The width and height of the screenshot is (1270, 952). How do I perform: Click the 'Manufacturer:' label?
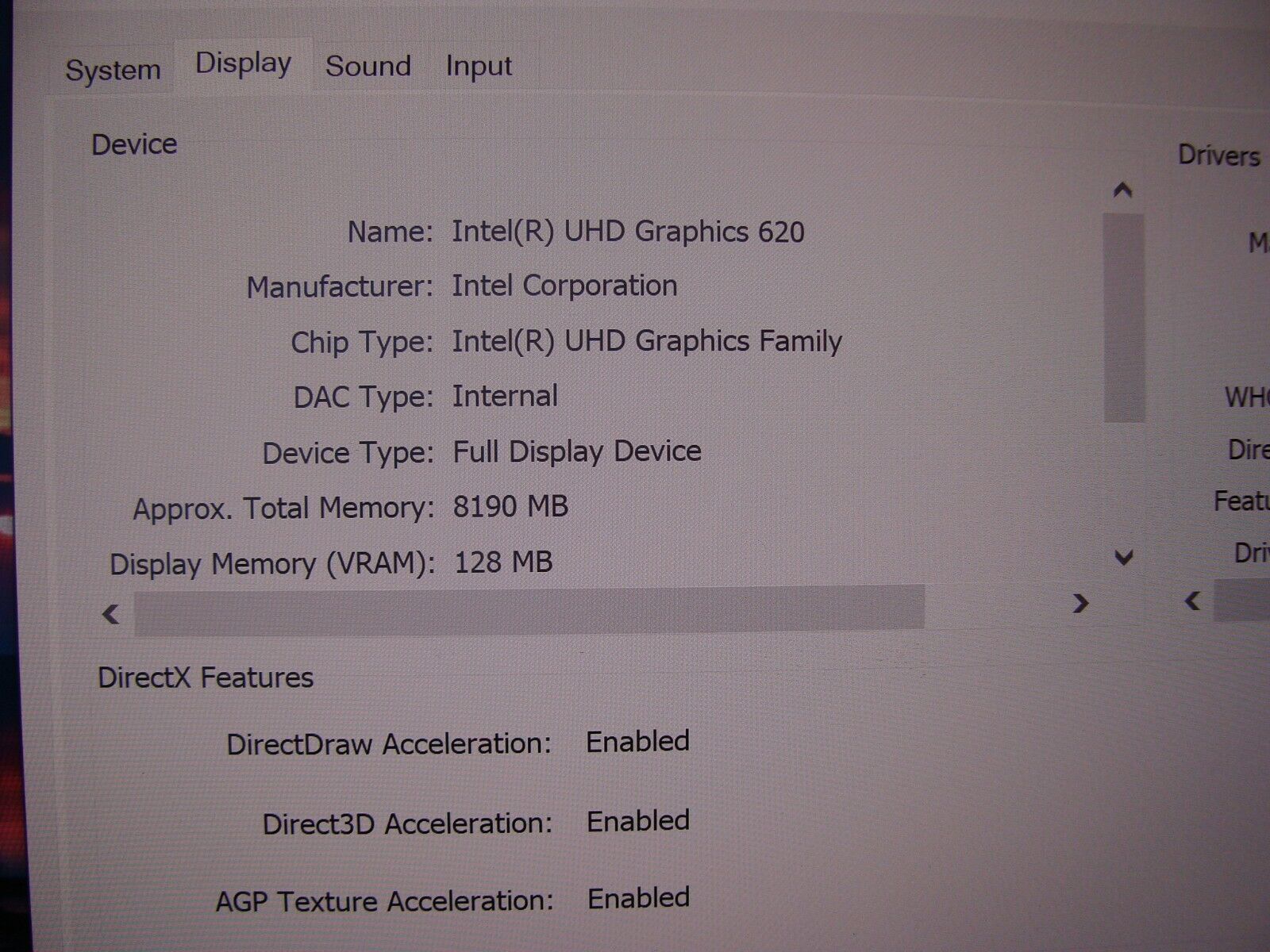pos(340,286)
